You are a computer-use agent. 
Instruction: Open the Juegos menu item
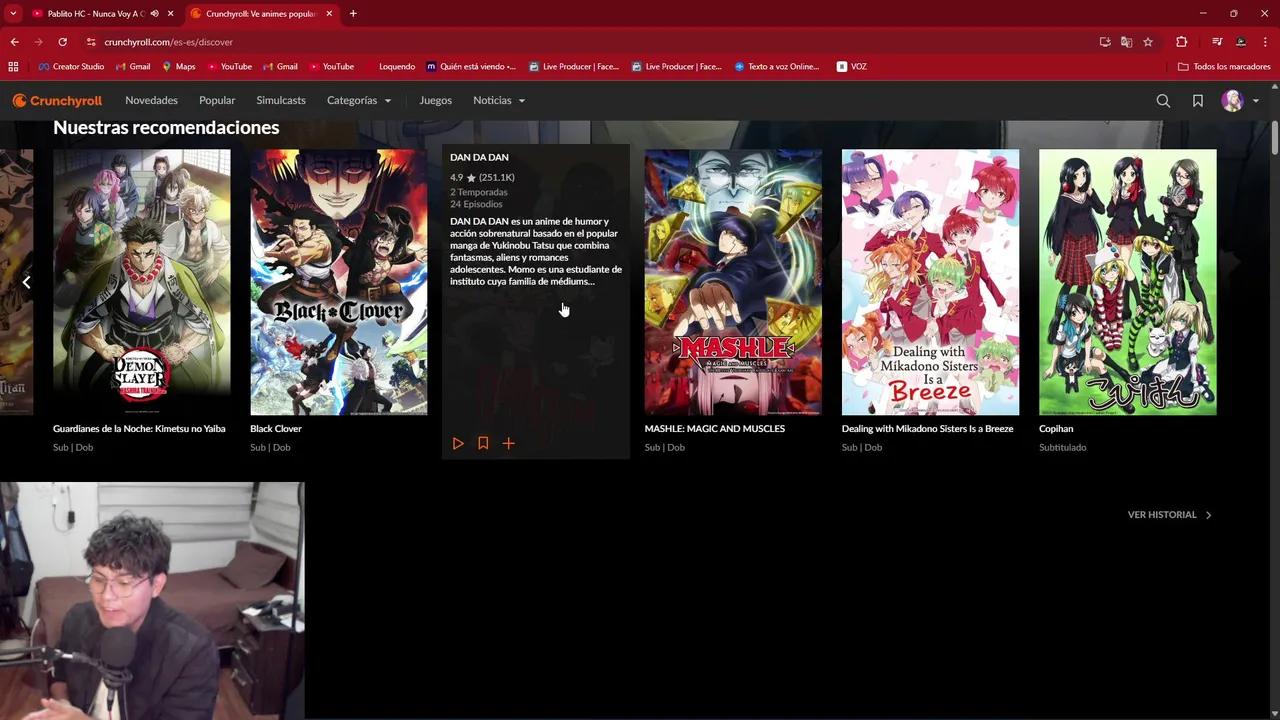[436, 100]
